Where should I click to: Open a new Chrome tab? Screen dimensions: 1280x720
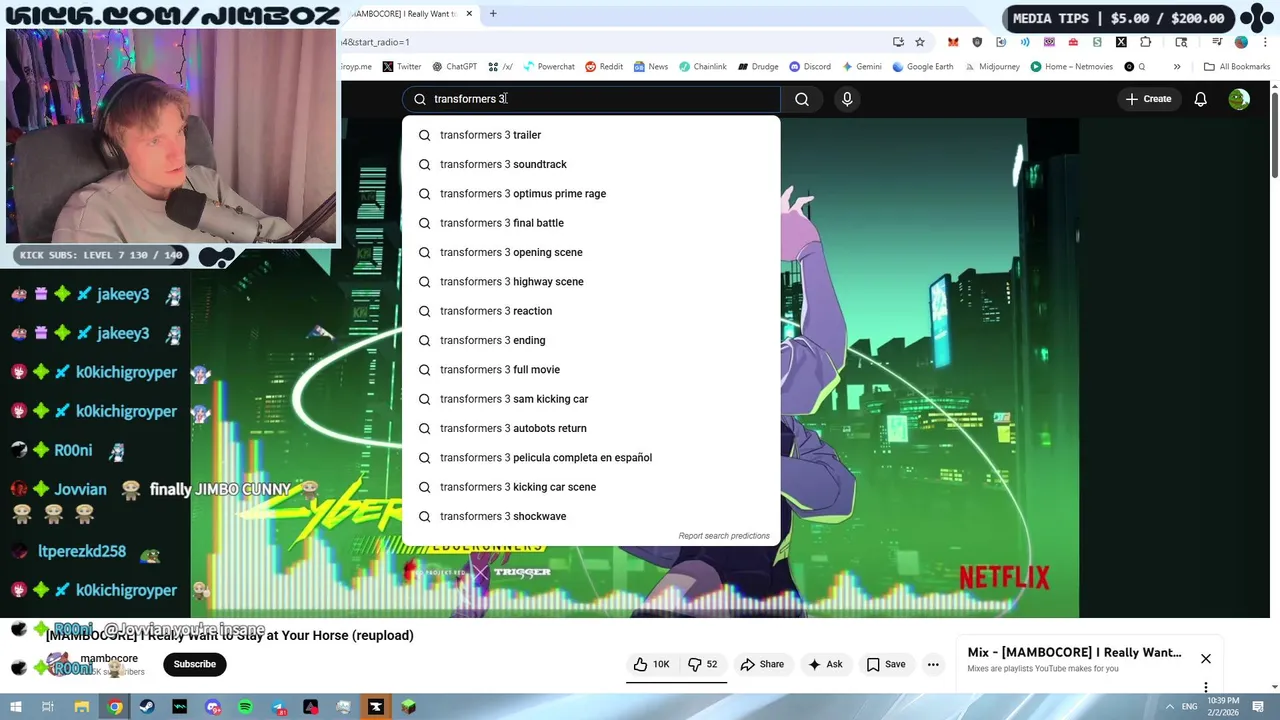pyautogui.click(x=493, y=14)
